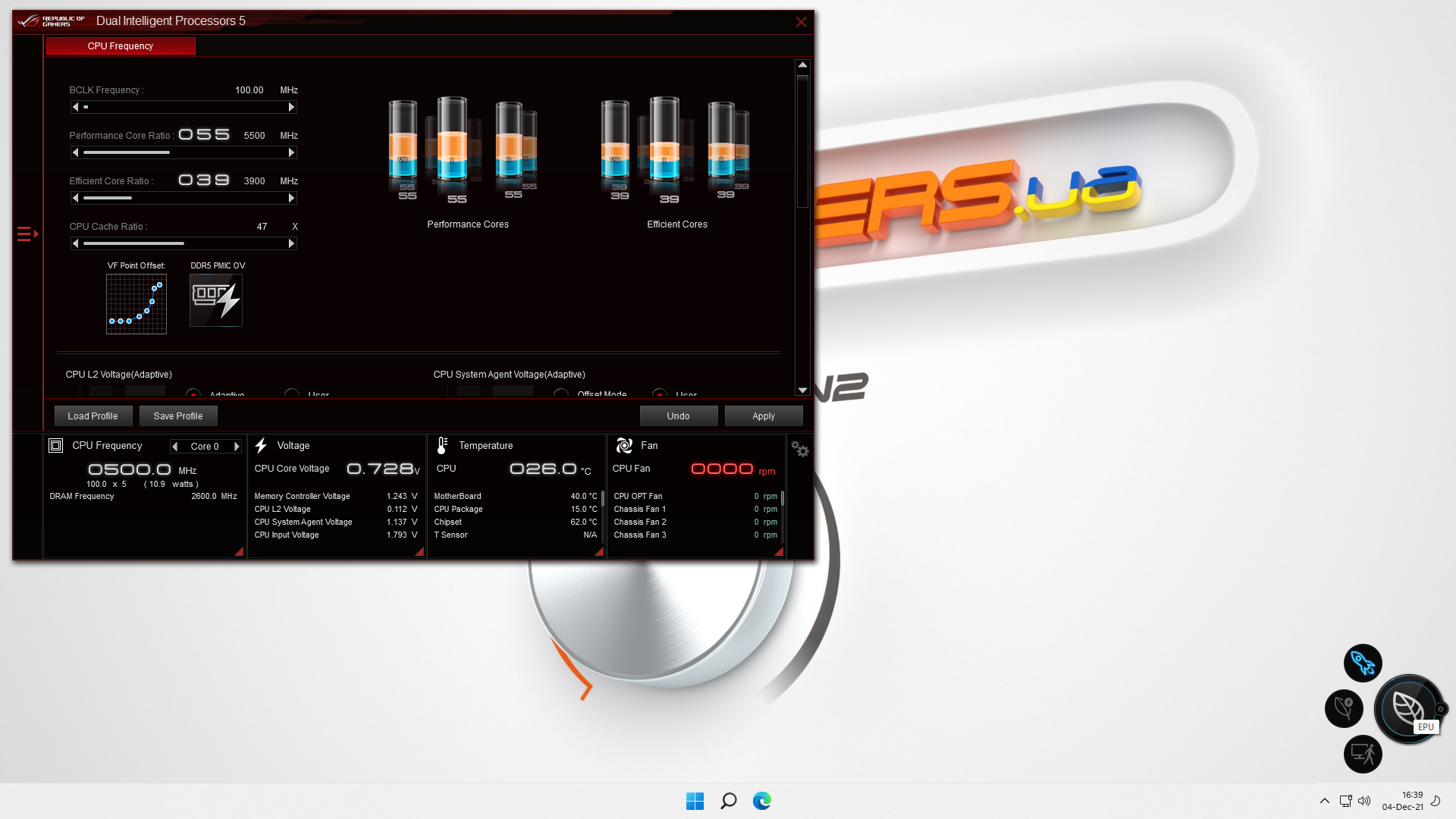Increase Performance Core Ratio with right arrow

click(291, 152)
